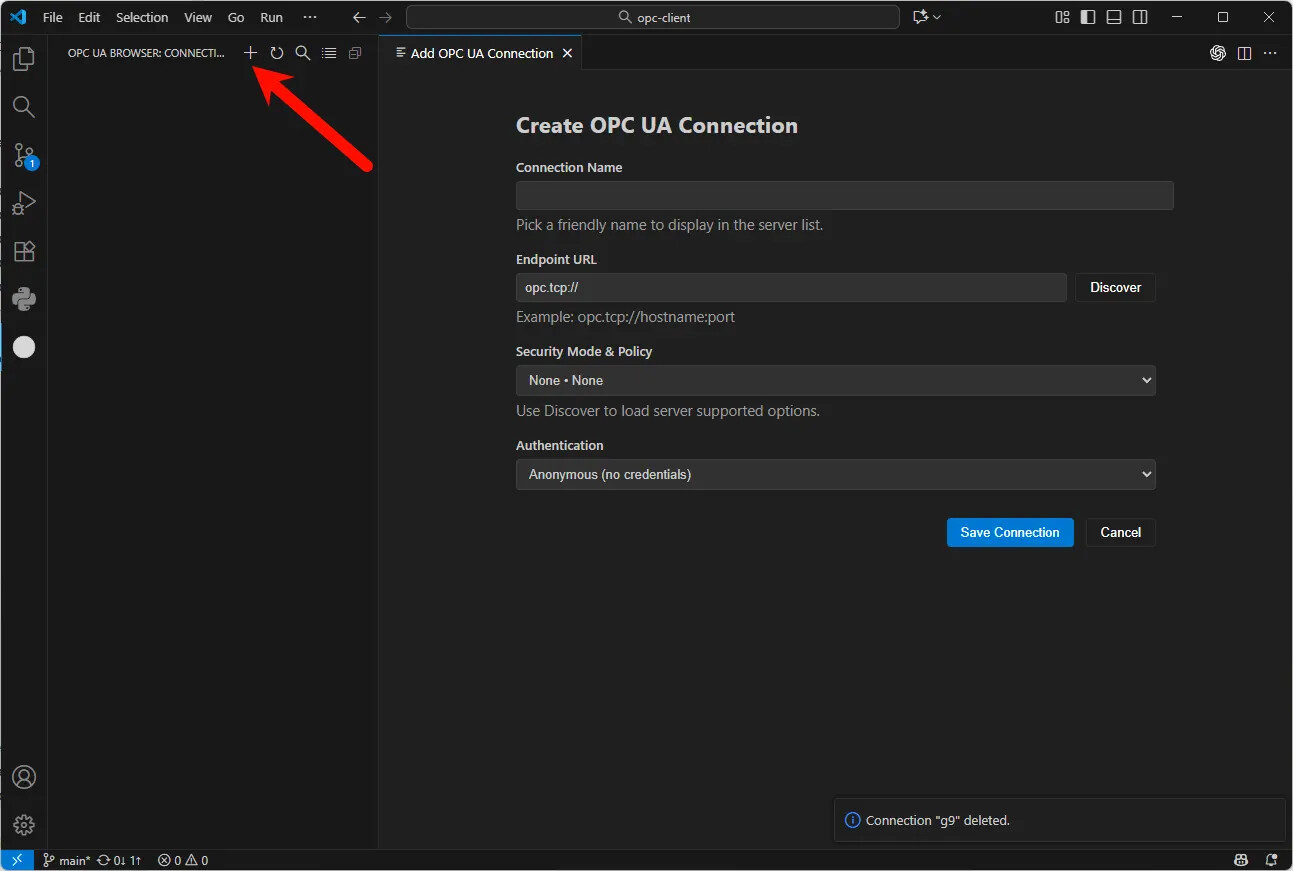Open the Security Mode & Policy dropdown
Image resolution: width=1293 pixels, height=871 pixels.
click(836, 380)
